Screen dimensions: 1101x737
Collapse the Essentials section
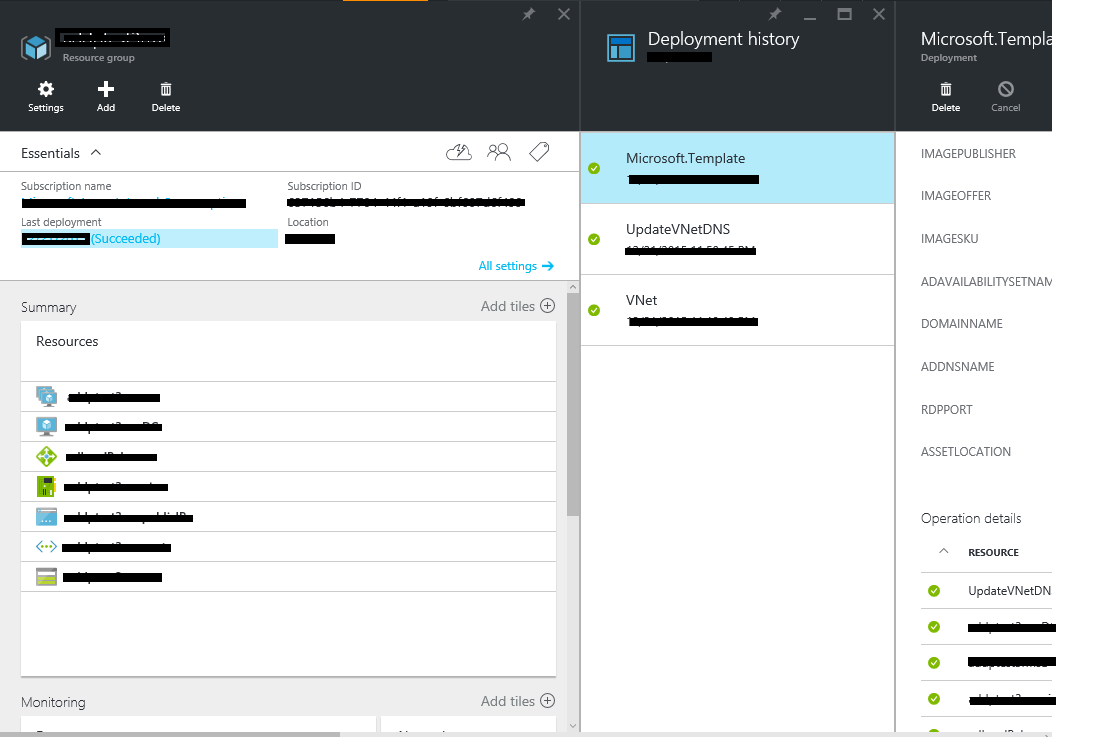97,152
